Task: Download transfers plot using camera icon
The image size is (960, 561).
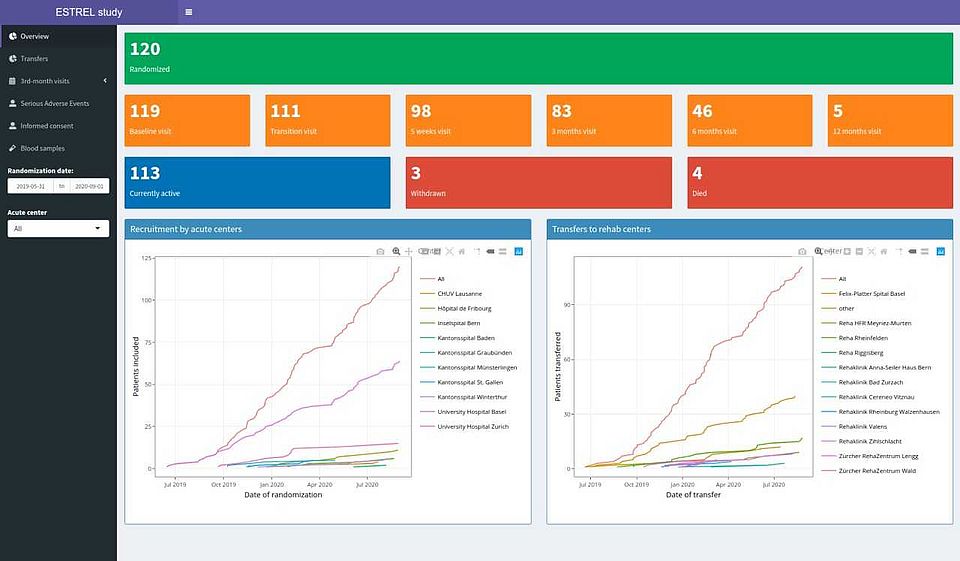Action: coord(802,251)
